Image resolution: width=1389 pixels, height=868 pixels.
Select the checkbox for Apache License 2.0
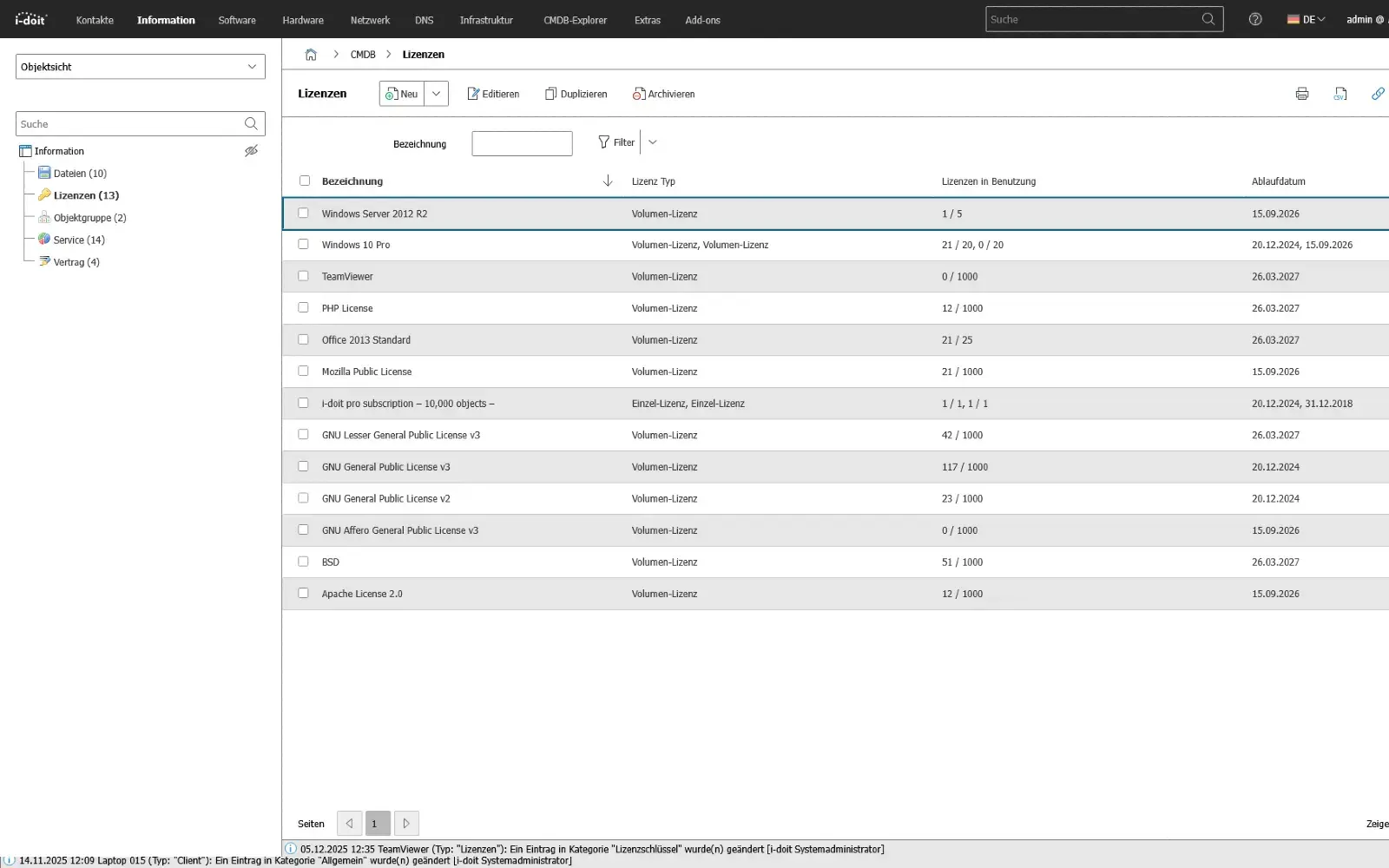point(303,594)
